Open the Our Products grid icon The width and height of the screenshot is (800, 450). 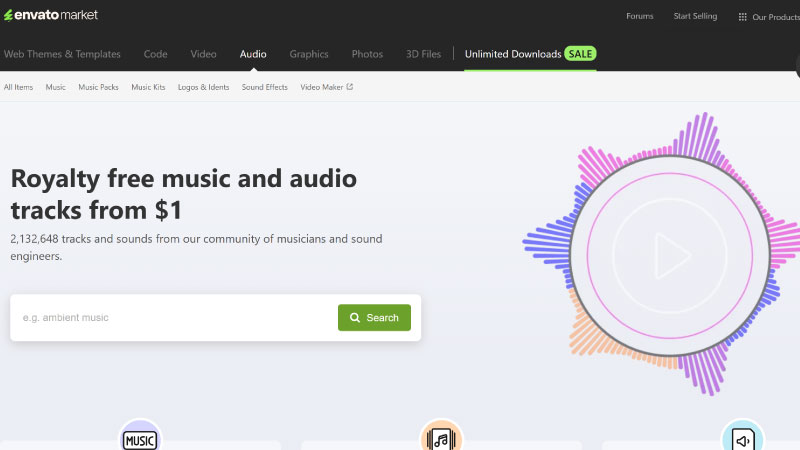(742, 17)
